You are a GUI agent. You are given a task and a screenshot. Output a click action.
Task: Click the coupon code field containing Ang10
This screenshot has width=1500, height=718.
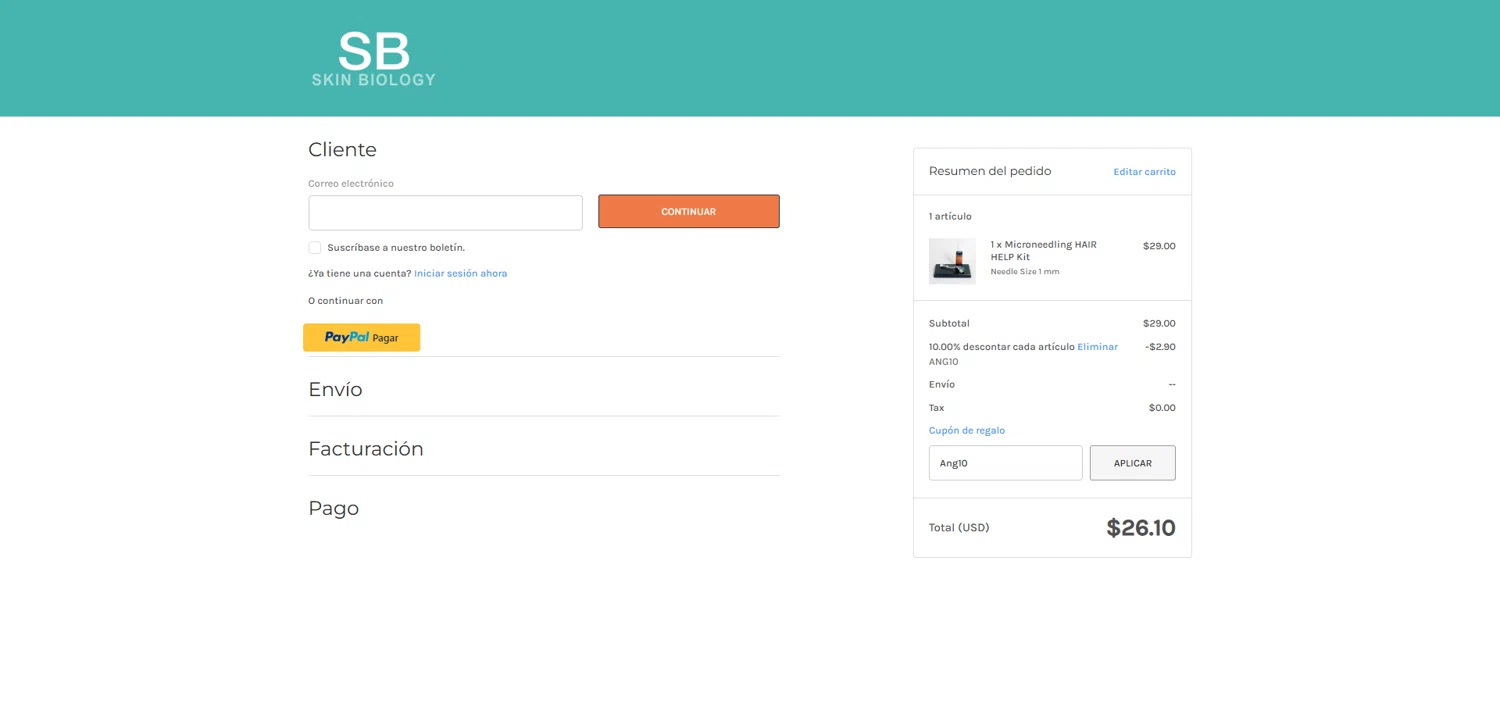click(1005, 463)
